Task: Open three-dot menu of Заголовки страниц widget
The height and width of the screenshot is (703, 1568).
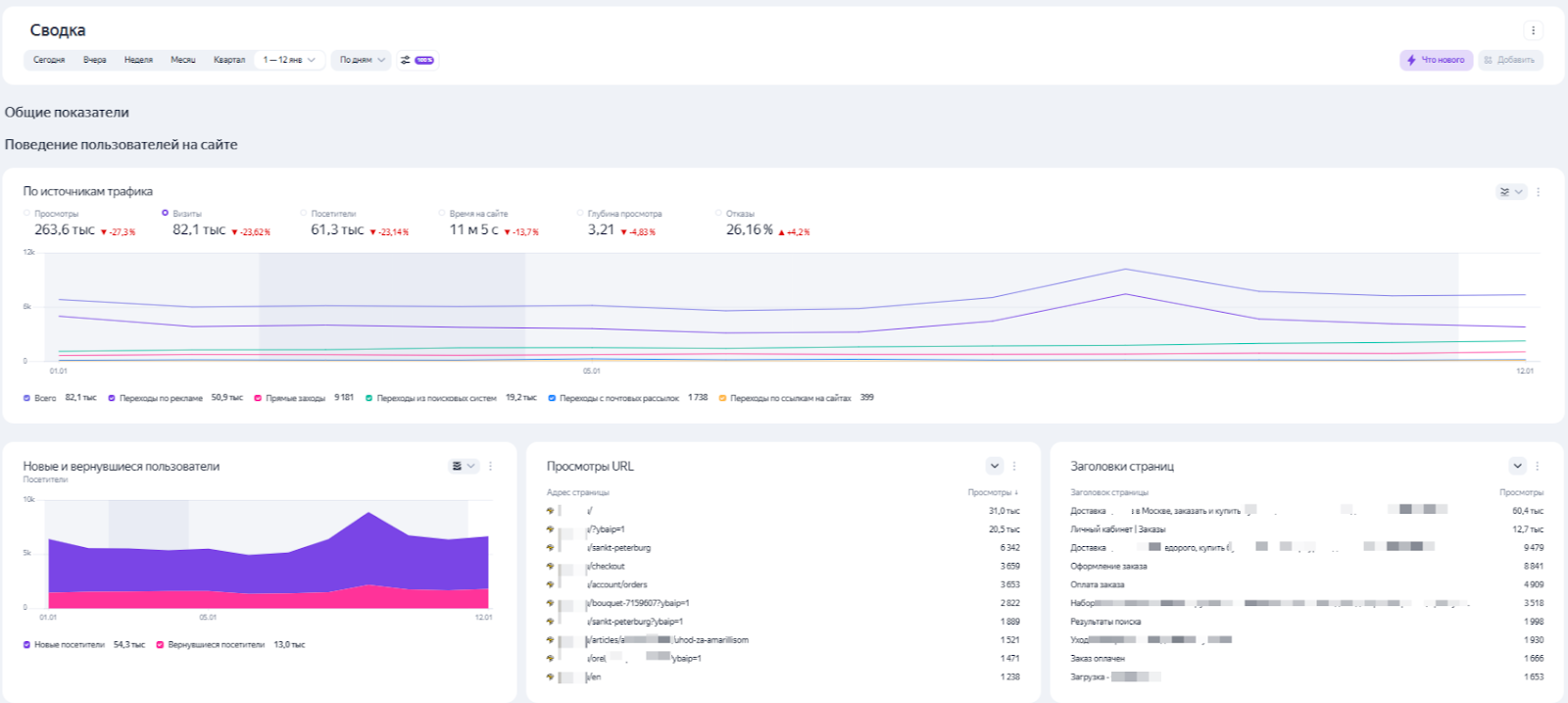Action: [1538, 467]
